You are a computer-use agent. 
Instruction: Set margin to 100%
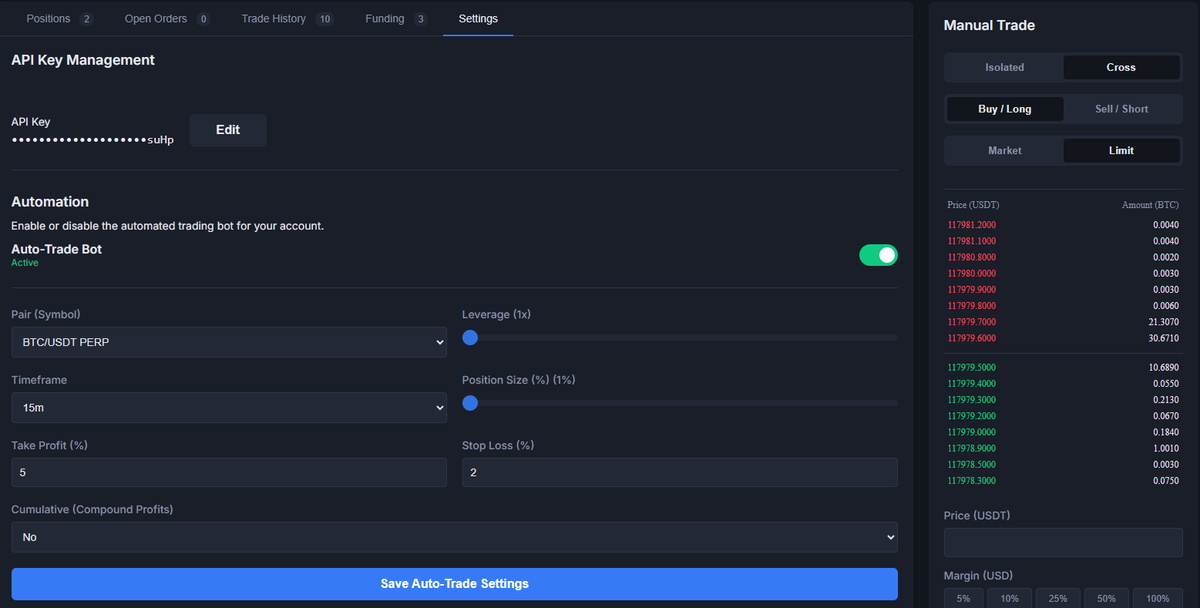(1158, 598)
